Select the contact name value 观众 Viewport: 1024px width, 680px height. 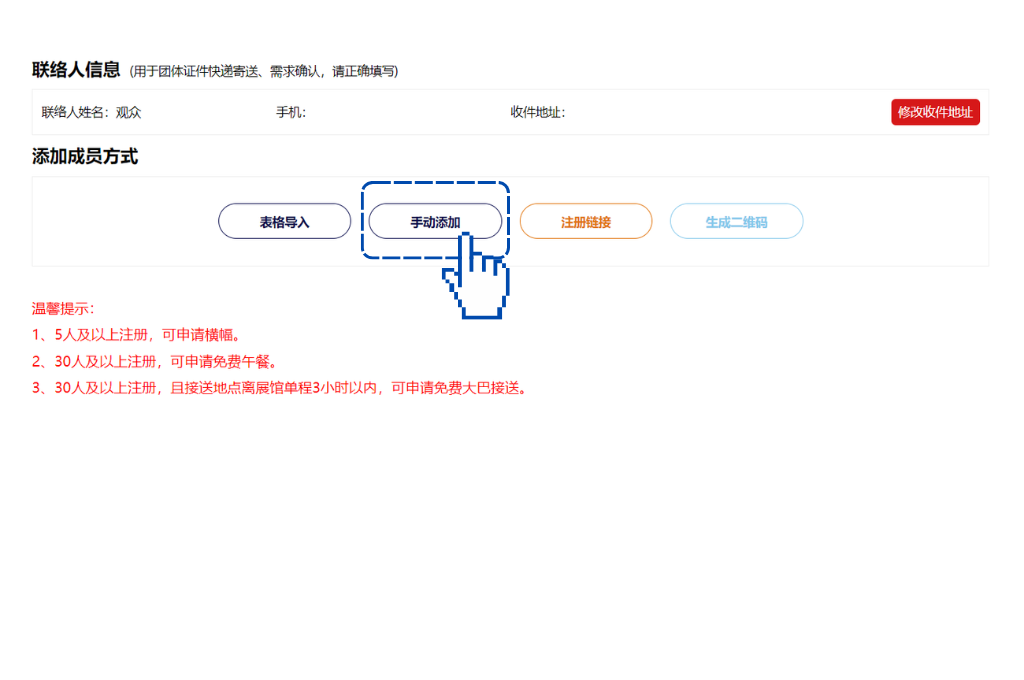click(x=129, y=112)
